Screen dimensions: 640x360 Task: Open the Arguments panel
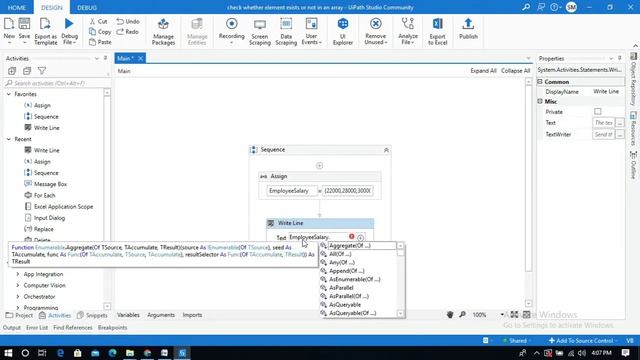[x=161, y=315]
